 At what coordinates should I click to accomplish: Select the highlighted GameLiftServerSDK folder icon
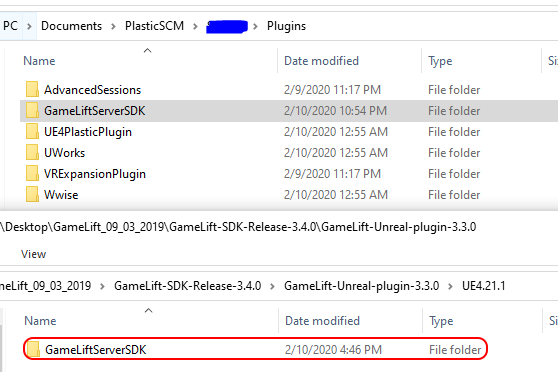click(x=32, y=110)
